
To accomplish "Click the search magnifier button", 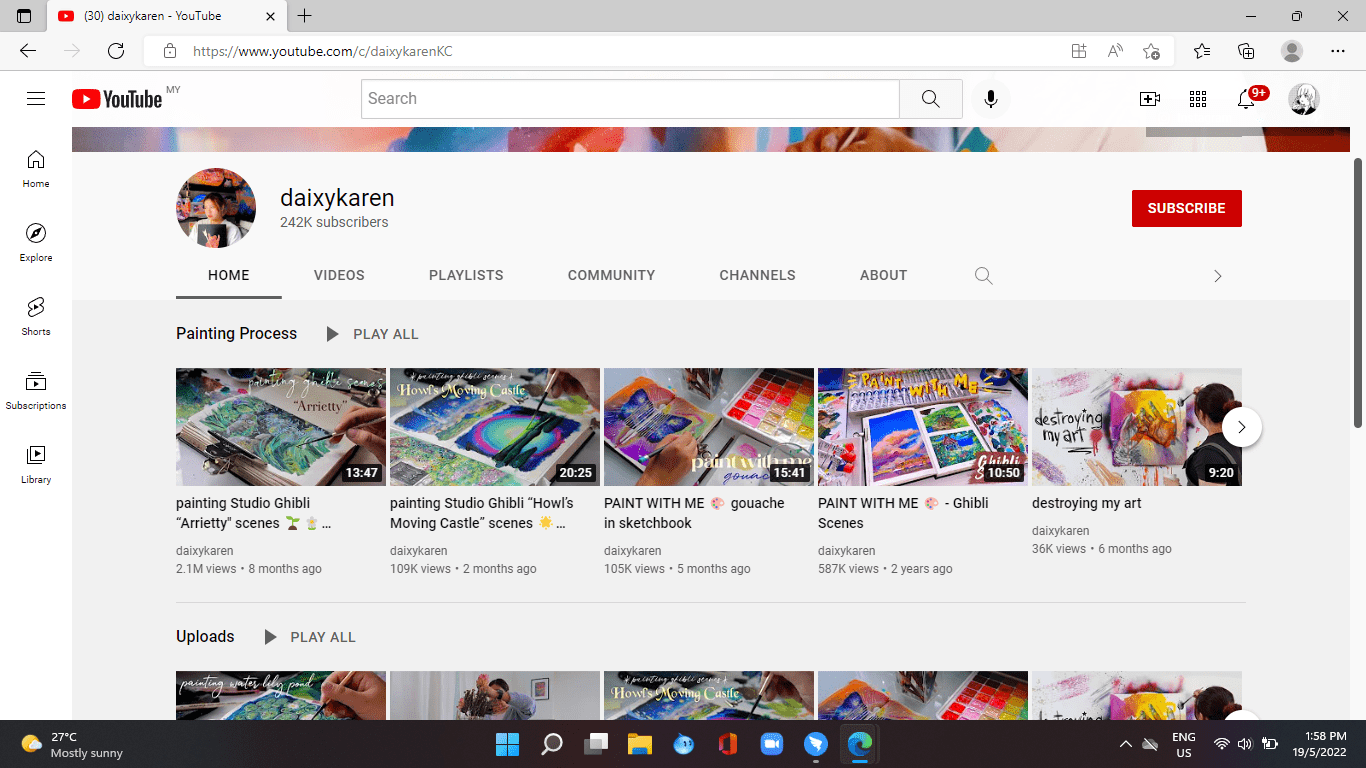I will tap(930, 99).
